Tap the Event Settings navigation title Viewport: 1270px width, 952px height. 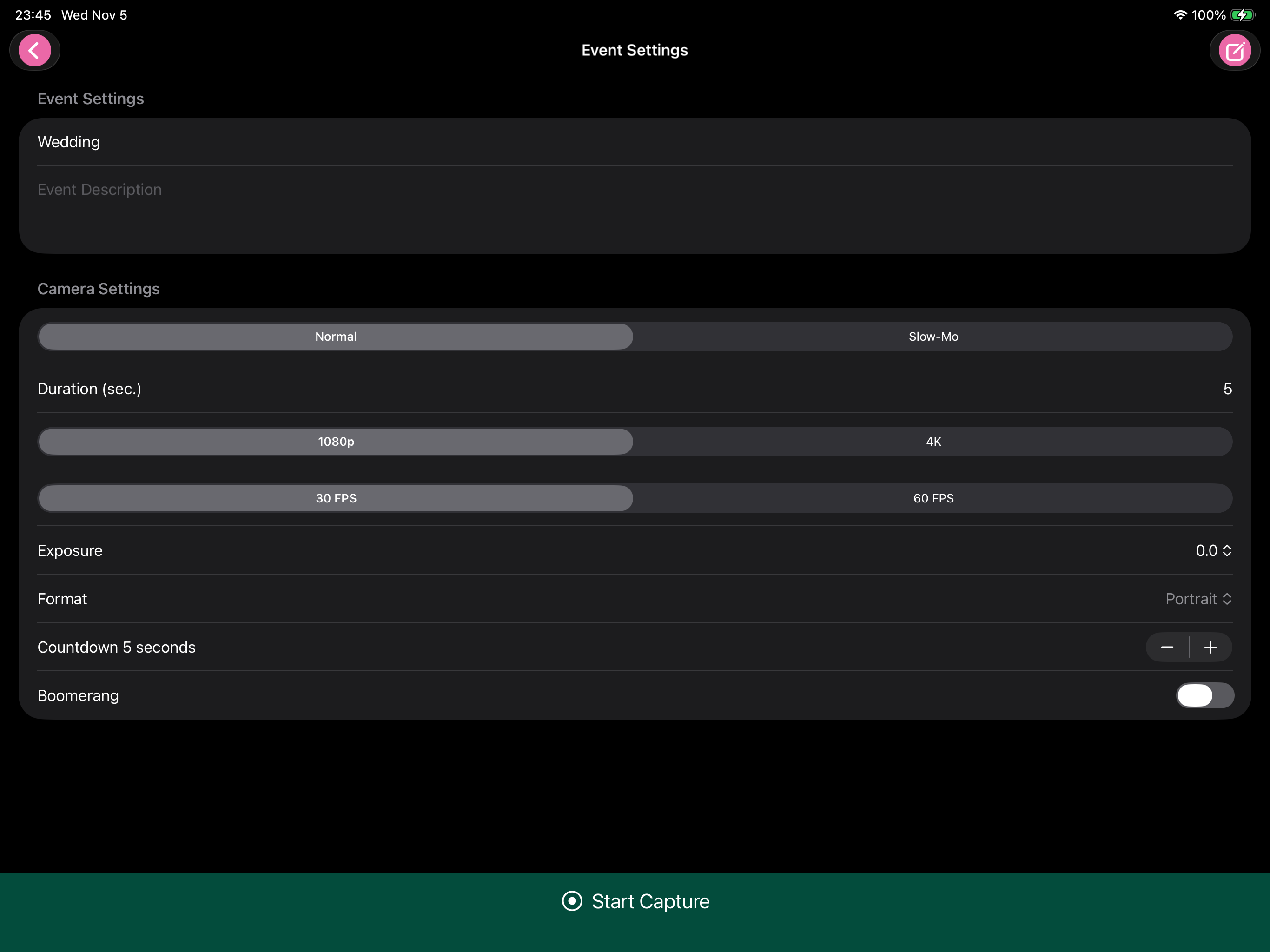click(x=635, y=51)
